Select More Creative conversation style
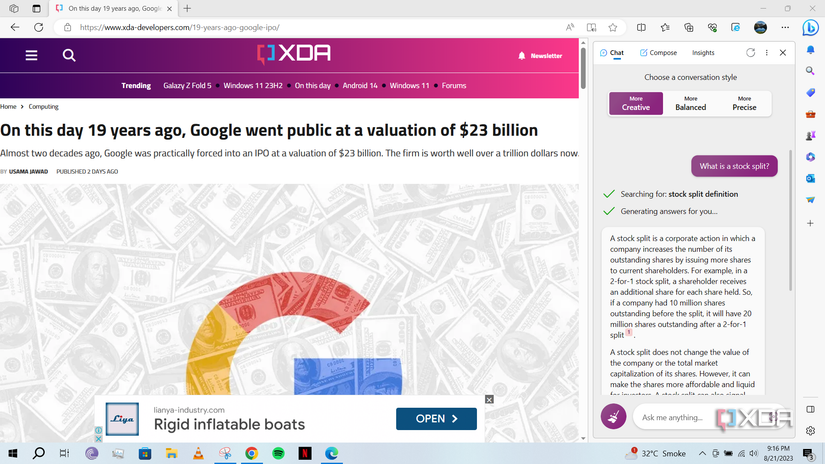825x464 pixels. click(x=636, y=103)
